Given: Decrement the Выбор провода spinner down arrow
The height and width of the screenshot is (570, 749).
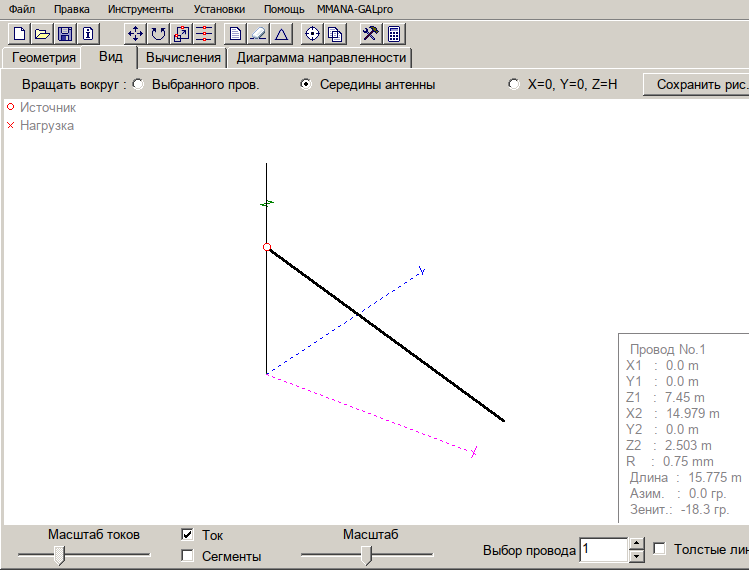Looking at the screenshot, I should point(636,556).
